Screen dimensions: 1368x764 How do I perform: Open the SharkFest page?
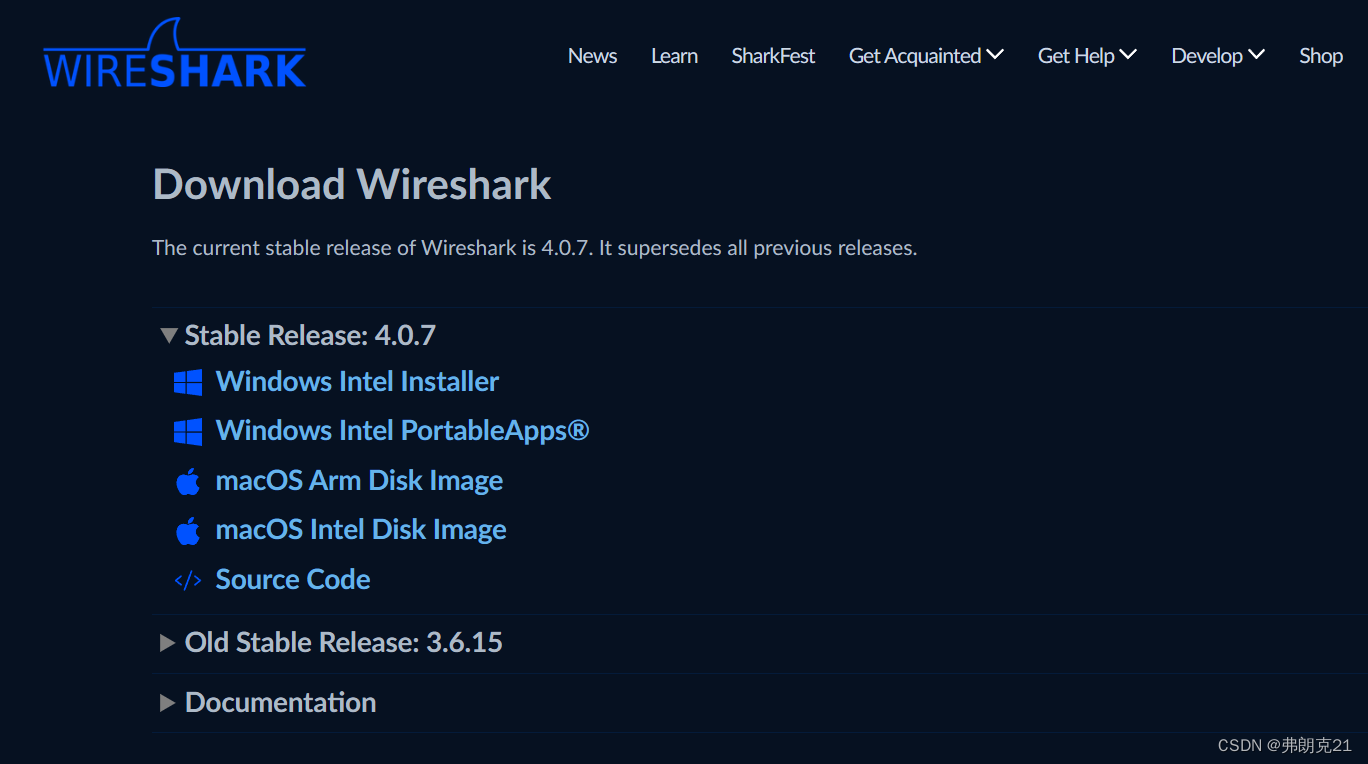(x=773, y=56)
